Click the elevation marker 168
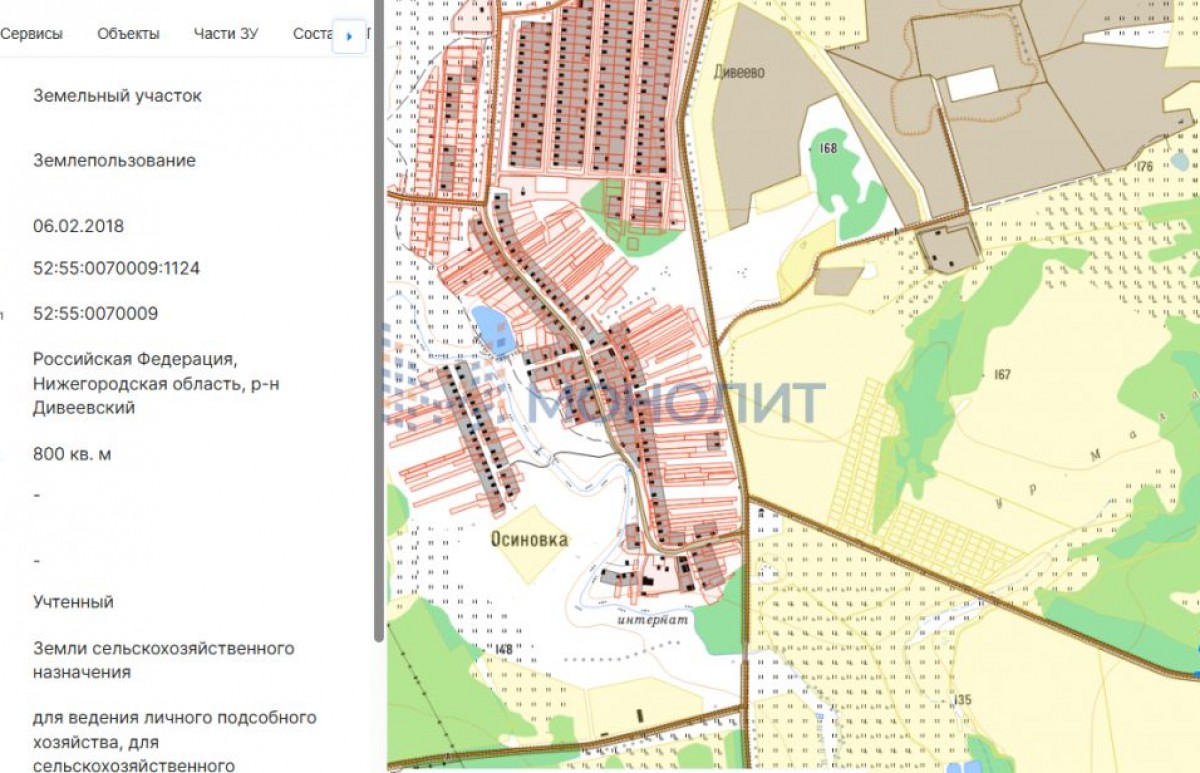This screenshot has width=1200, height=773. point(827,148)
